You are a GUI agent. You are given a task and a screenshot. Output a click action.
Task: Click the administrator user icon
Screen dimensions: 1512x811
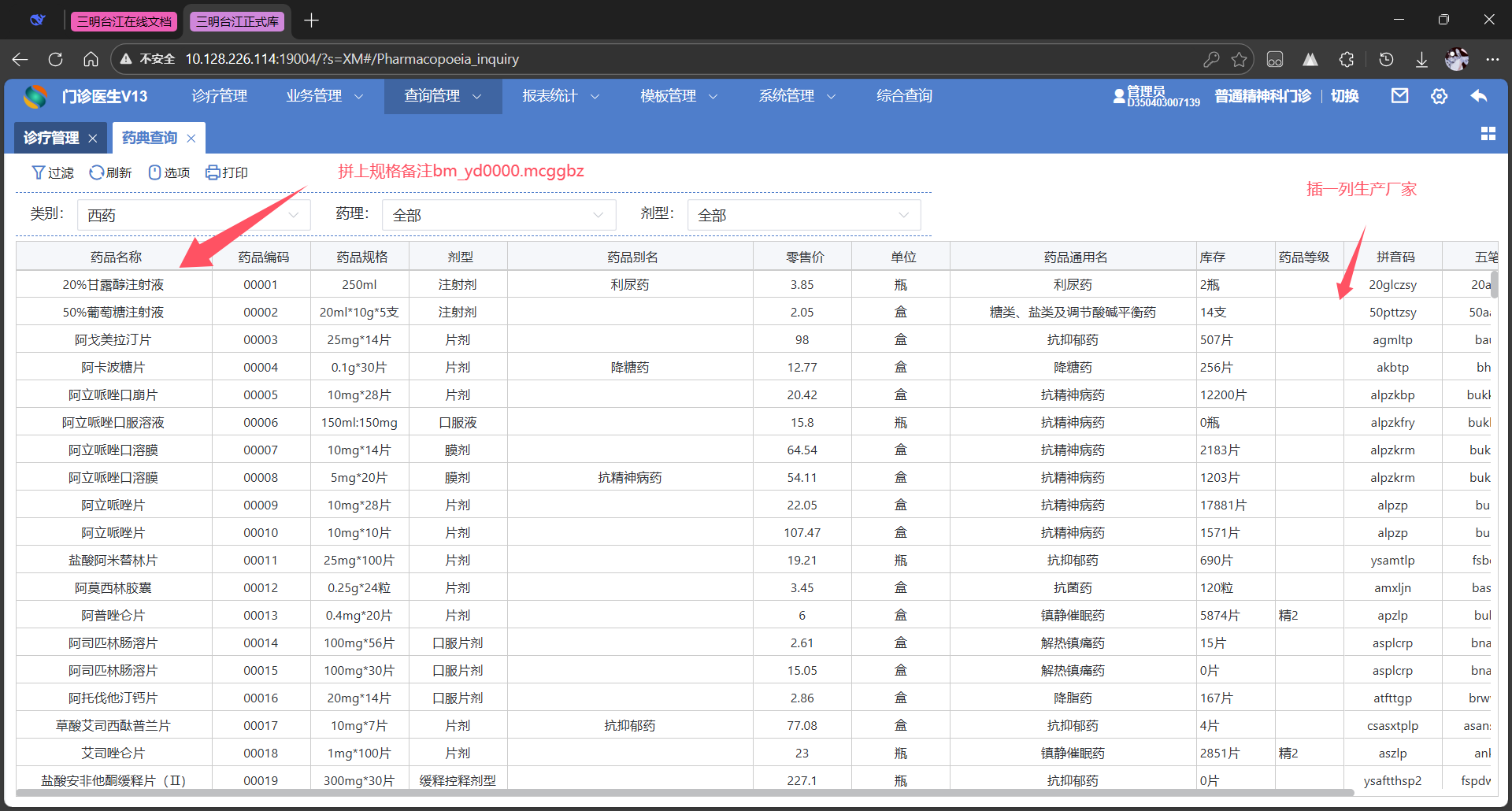1119,96
